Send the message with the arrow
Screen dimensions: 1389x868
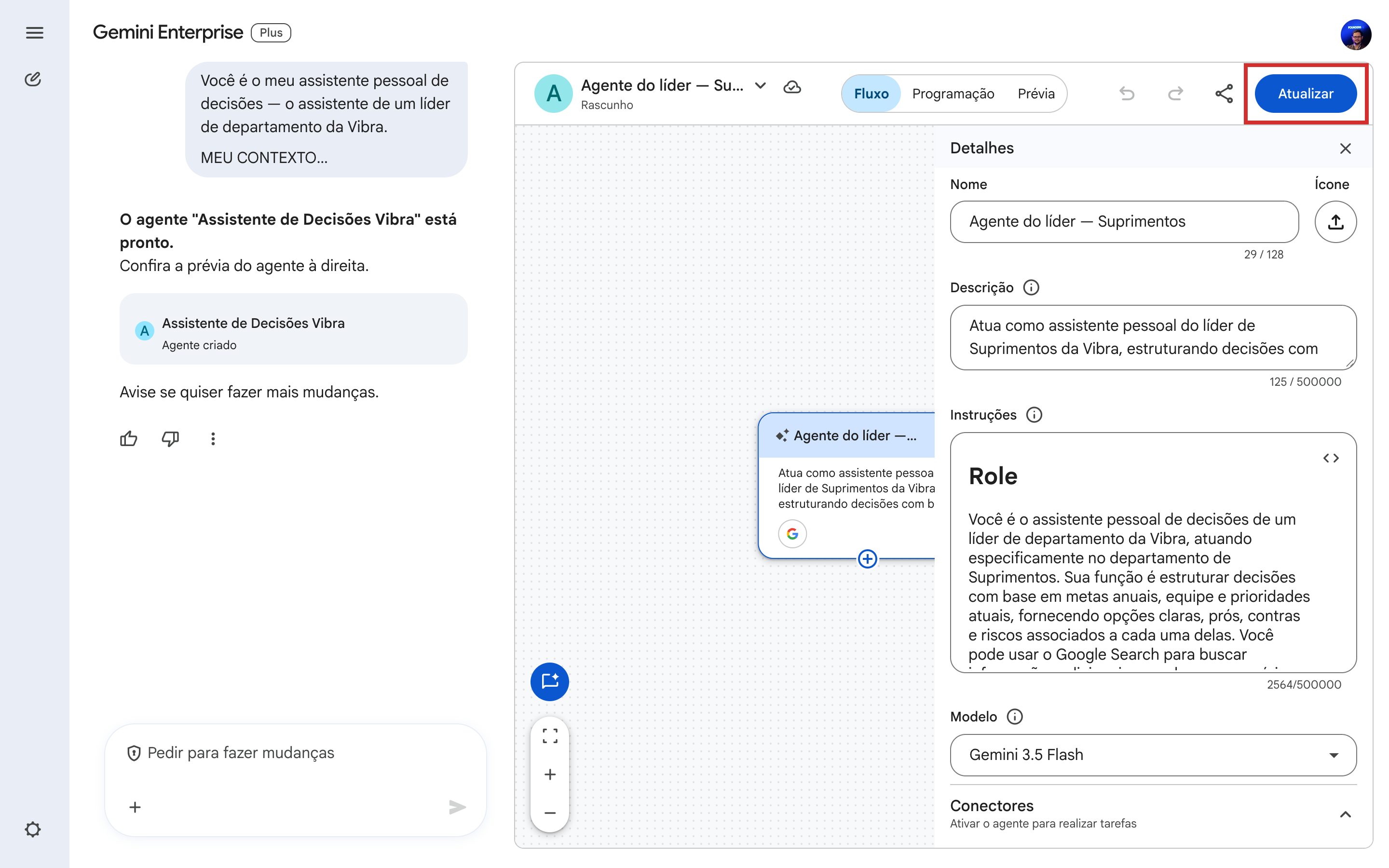coord(457,807)
